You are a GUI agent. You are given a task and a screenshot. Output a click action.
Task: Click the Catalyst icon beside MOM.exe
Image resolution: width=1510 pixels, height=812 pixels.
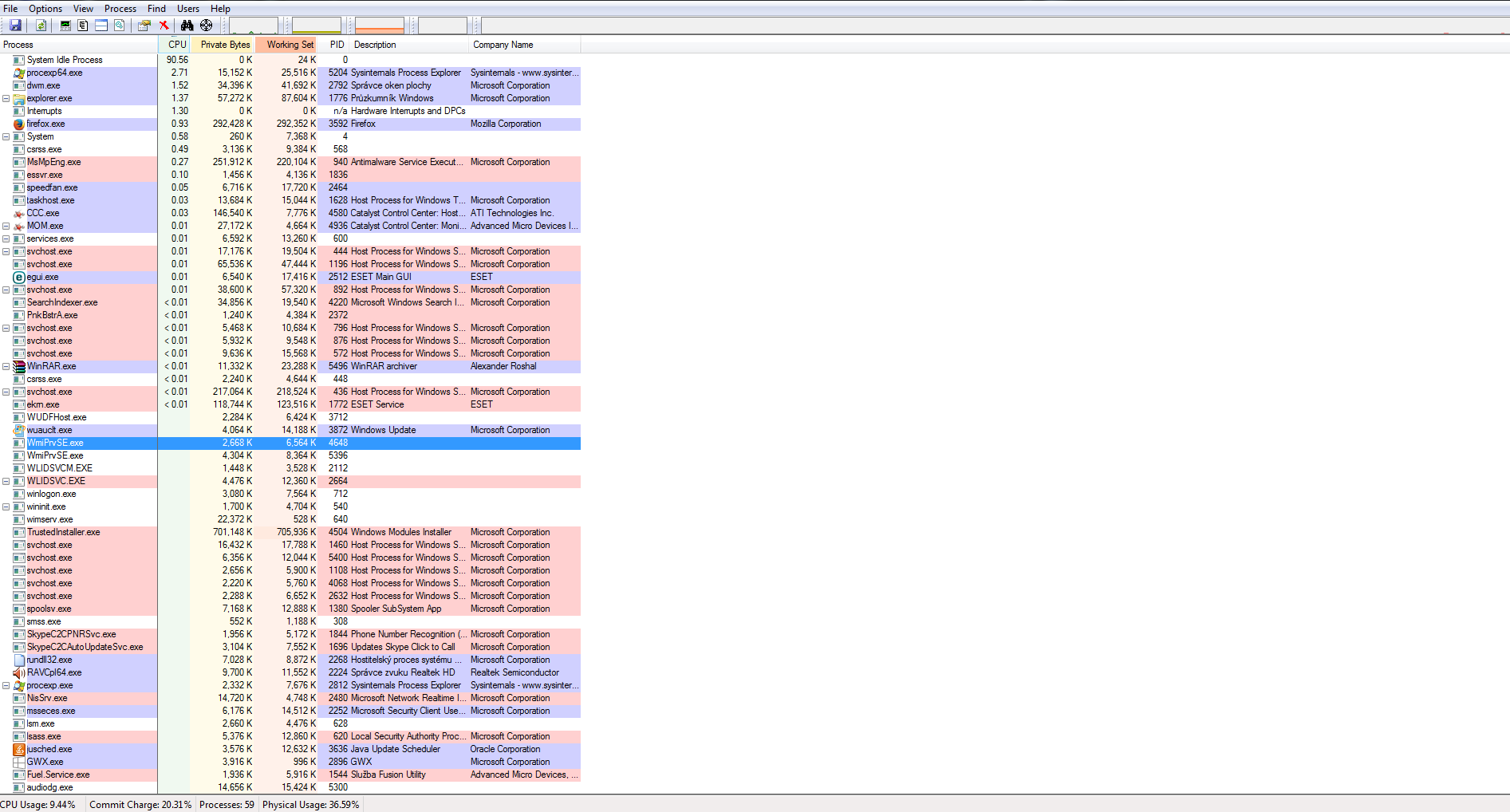pos(19,226)
